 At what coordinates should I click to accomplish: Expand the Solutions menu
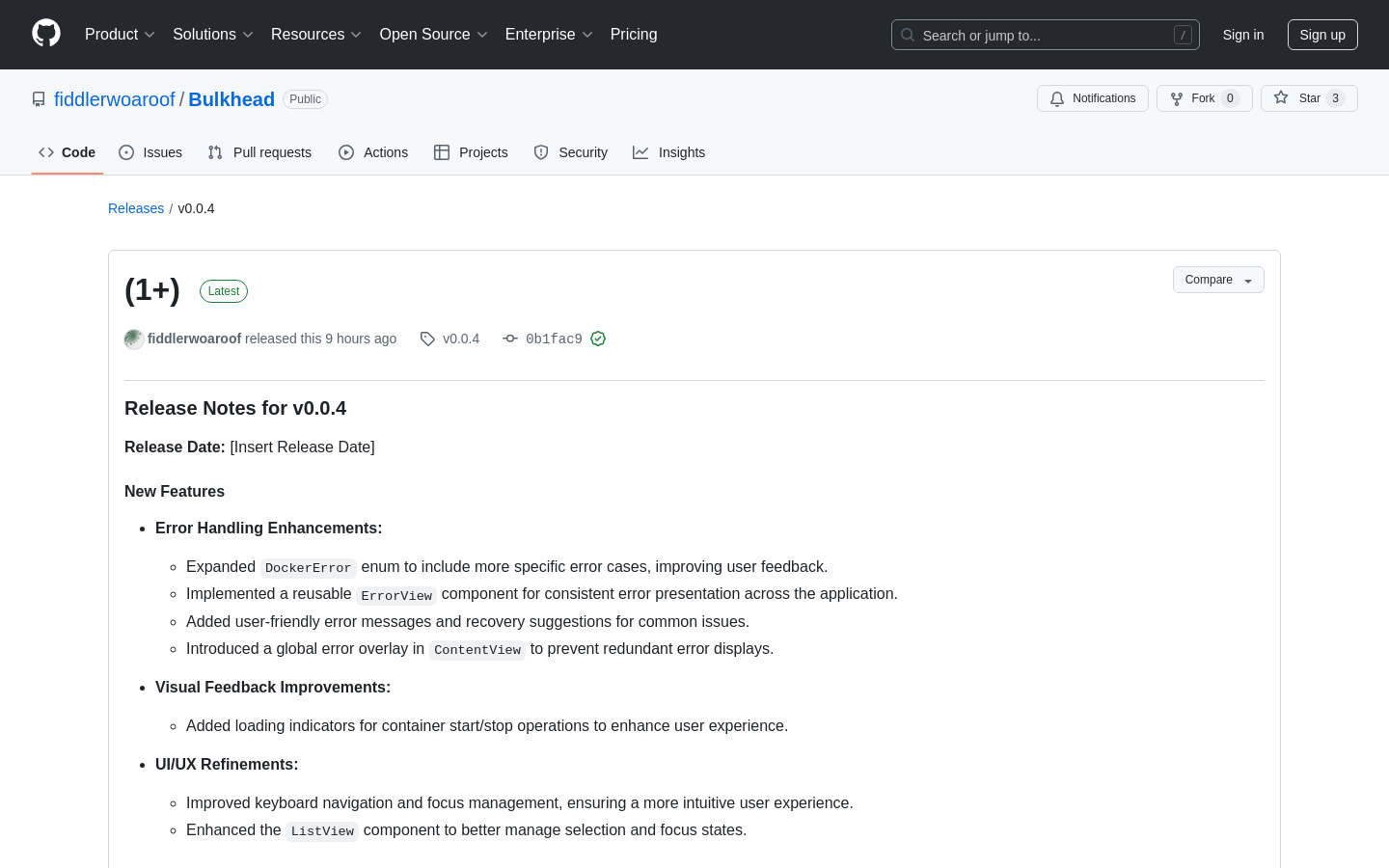pos(213,35)
